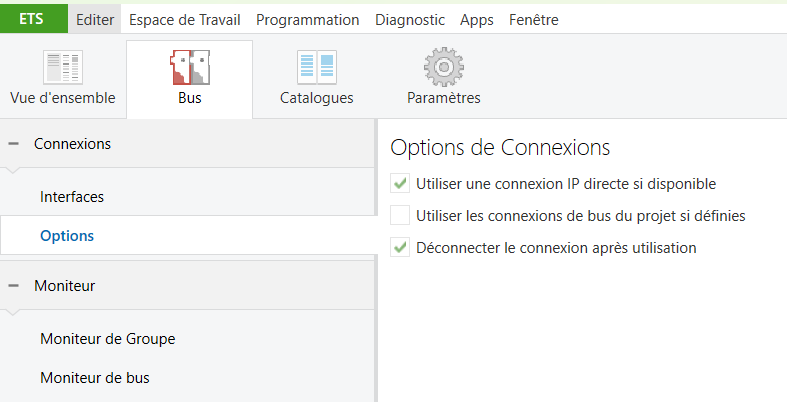The height and width of the screenshot is (402, 787).
Task: Open the Fenêtre menu
Action: pos(534,20)
